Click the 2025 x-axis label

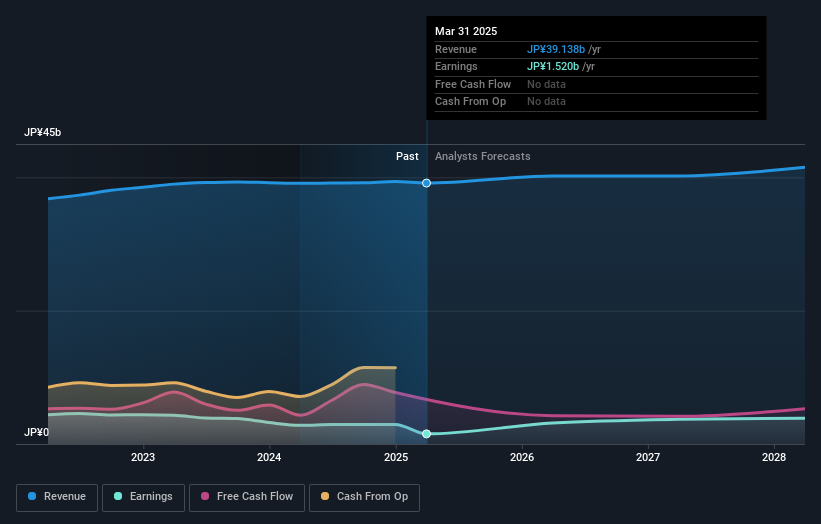coord(396,457)
